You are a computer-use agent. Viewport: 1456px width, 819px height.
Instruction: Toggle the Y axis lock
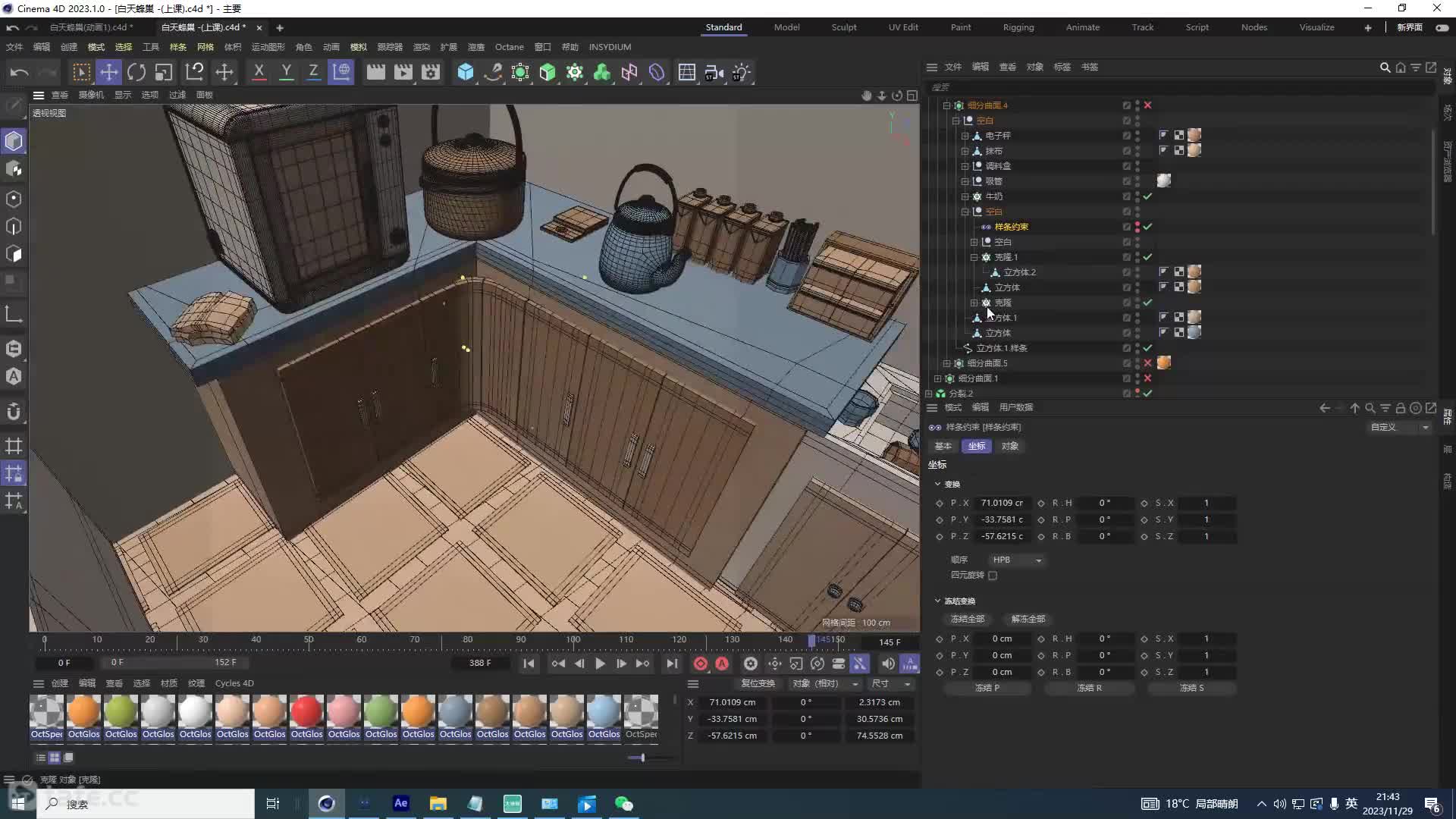point(286,72)
